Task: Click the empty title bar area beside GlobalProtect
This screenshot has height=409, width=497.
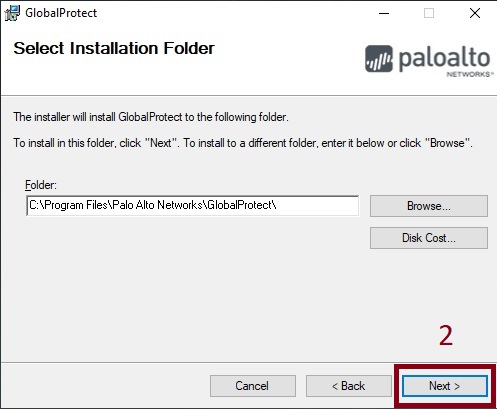Action: point(233,13)
